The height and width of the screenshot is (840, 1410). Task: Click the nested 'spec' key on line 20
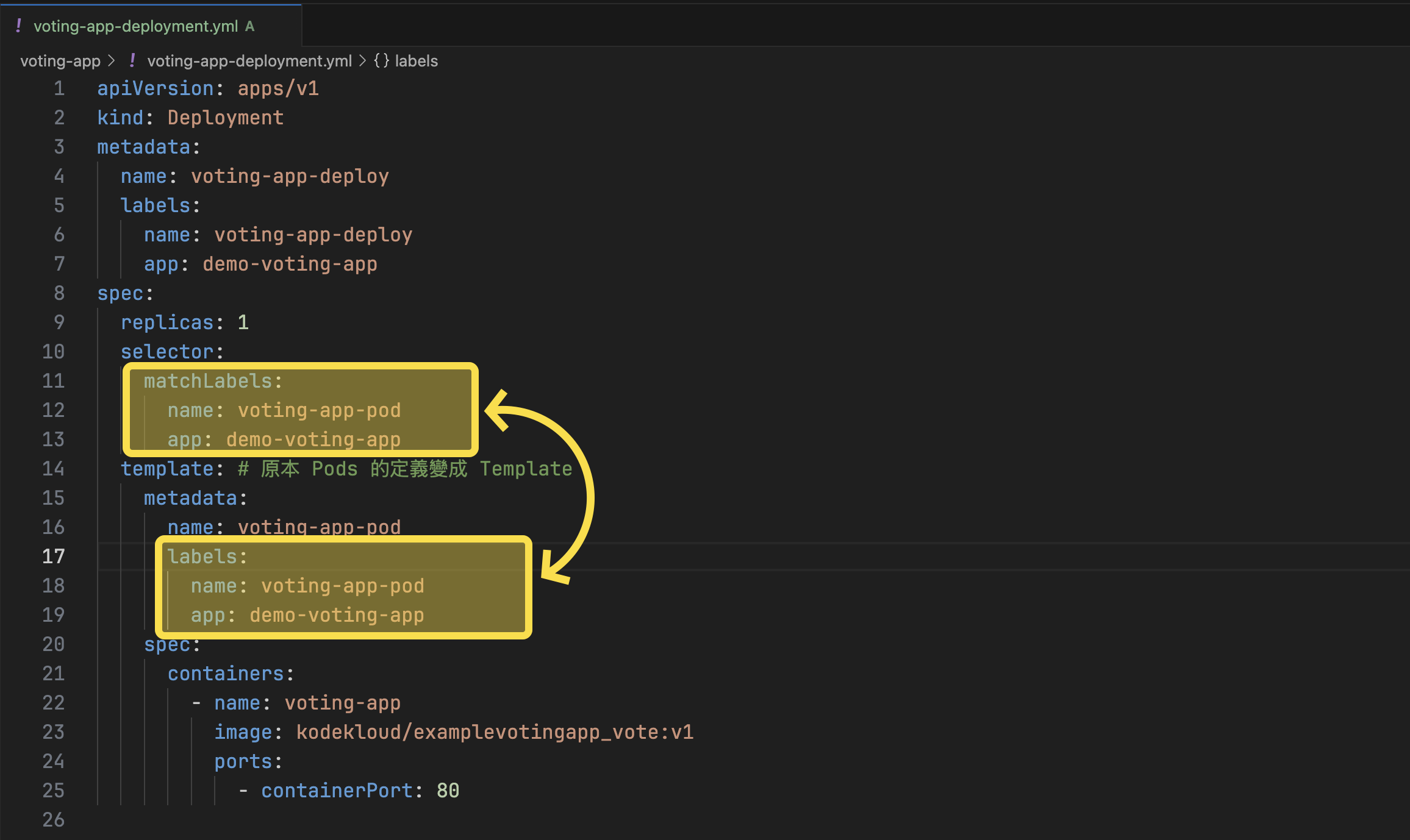[167, 644]
